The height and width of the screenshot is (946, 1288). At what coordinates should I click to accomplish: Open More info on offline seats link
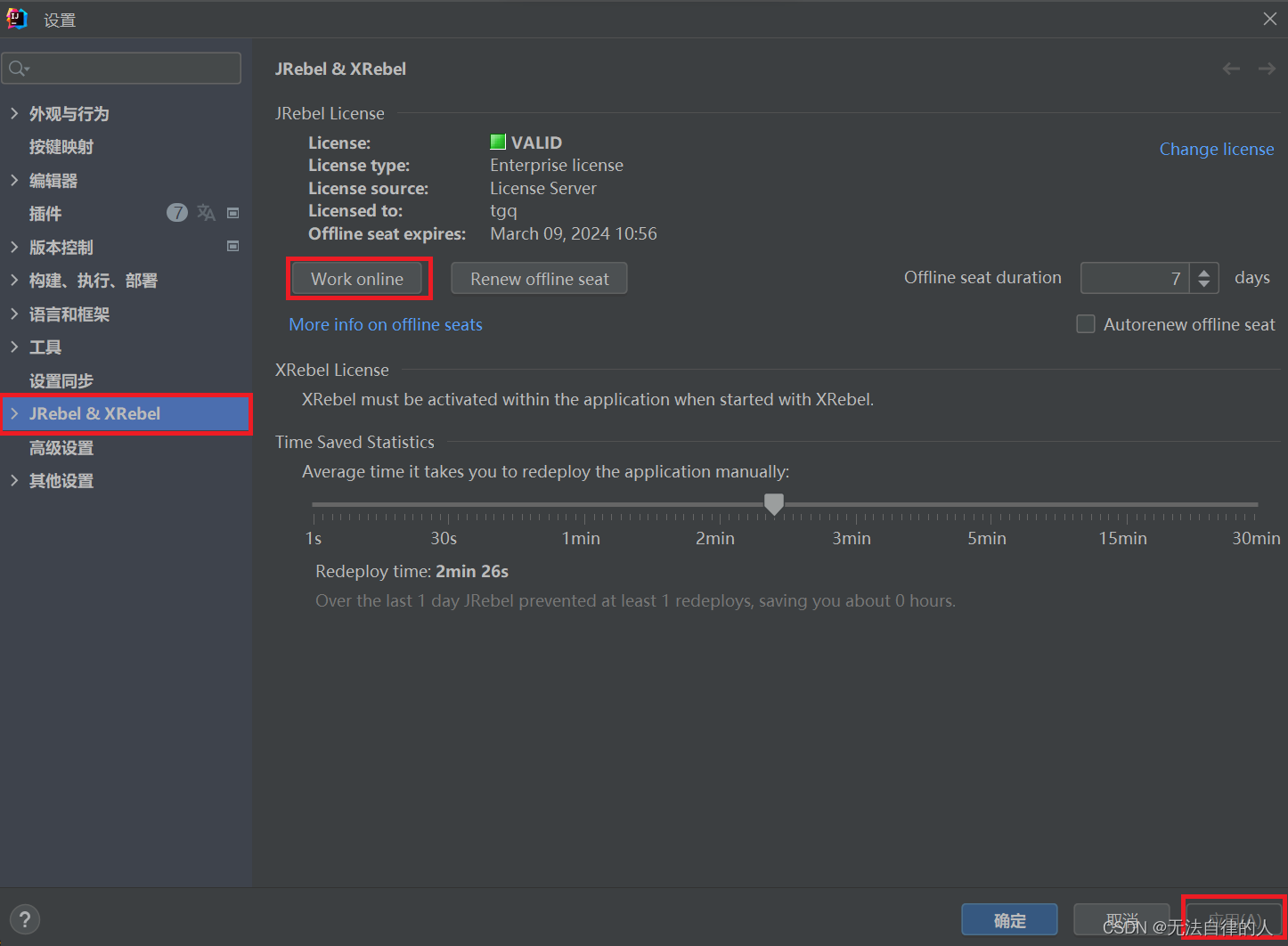click(x=386, y=324)
